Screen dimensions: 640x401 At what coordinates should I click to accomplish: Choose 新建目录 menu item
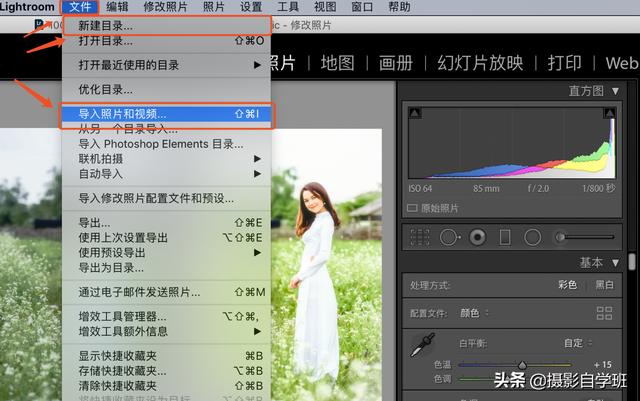coord(166,26)
